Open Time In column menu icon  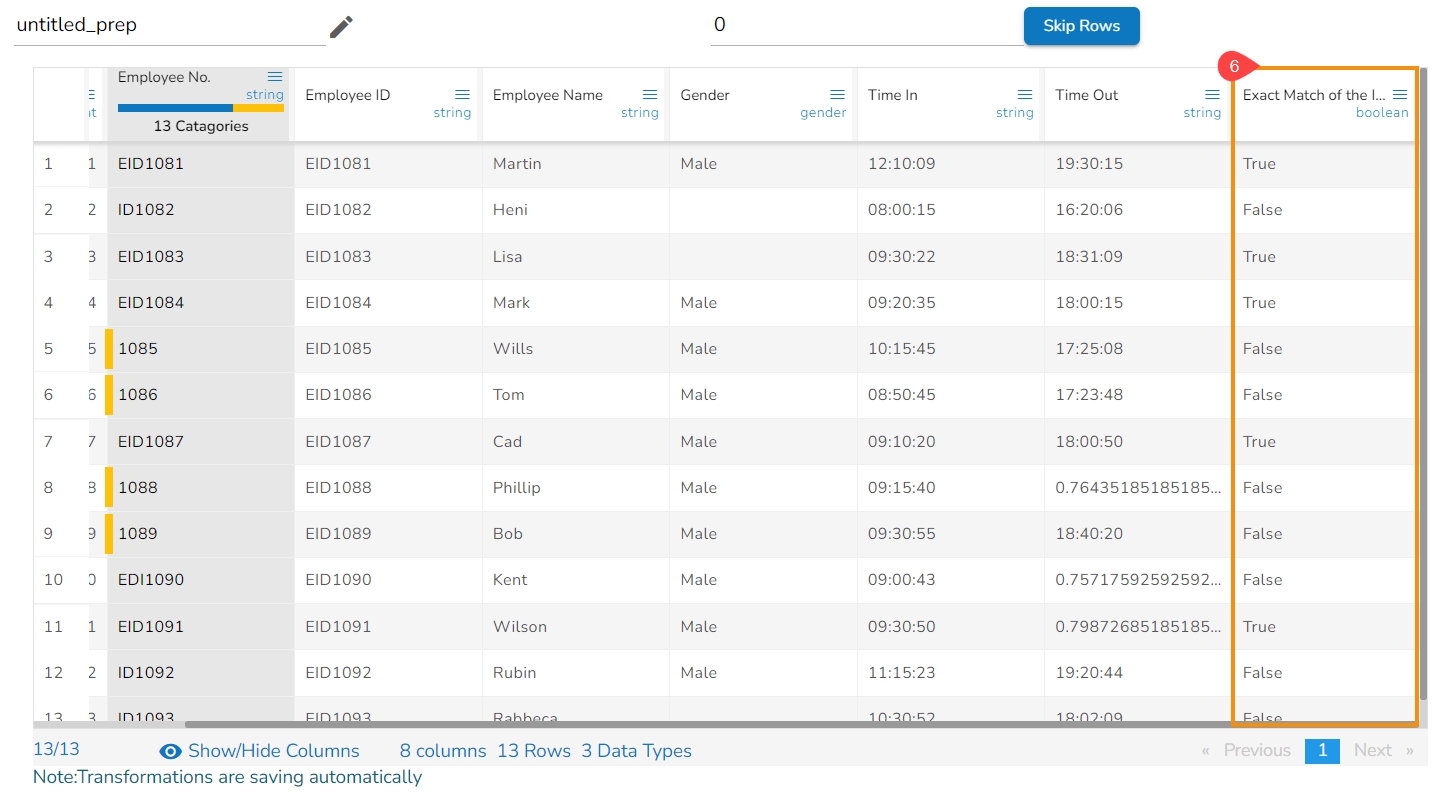(1025, 95)
